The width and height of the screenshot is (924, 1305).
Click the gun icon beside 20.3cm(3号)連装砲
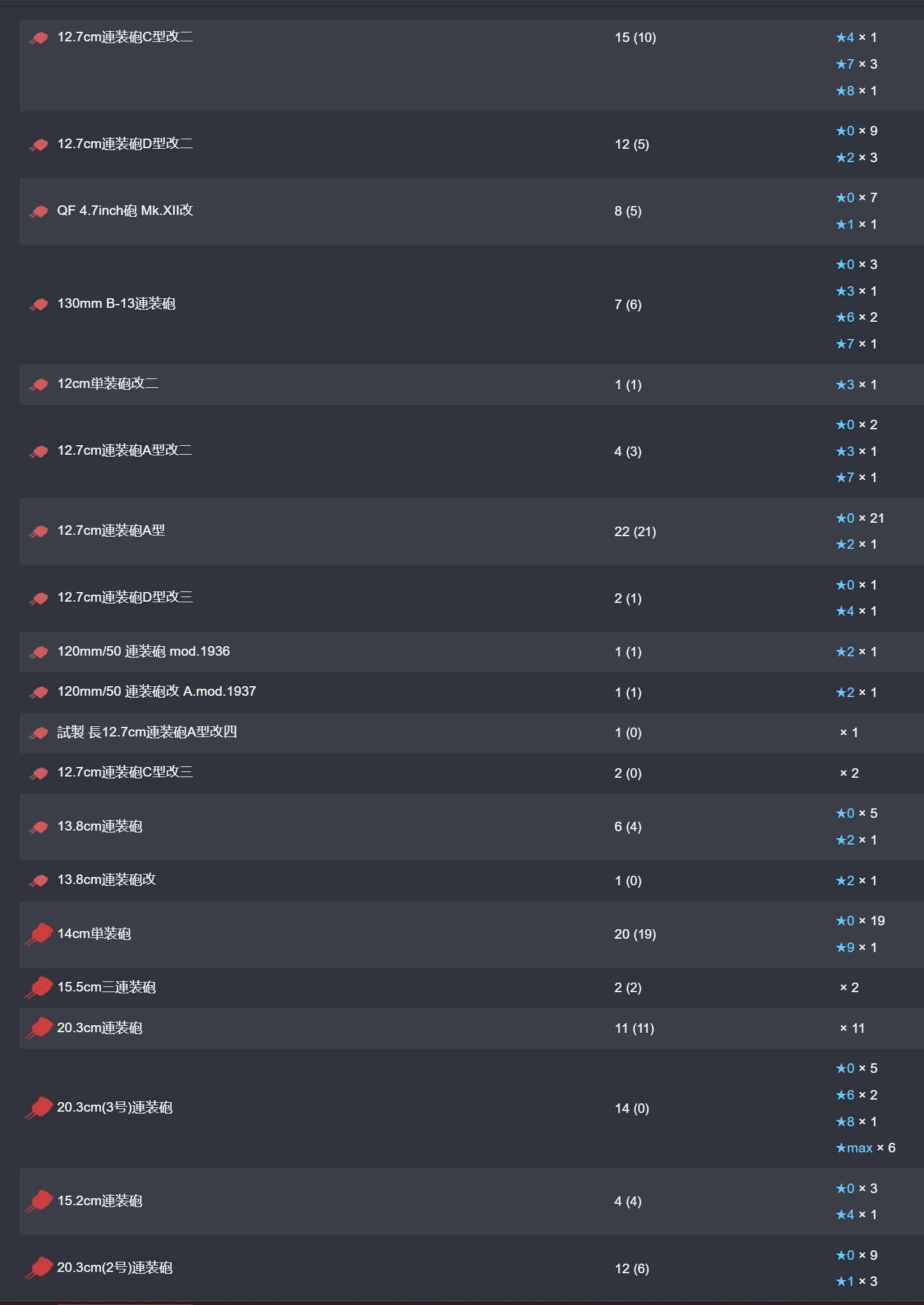tap(39, 1108)
